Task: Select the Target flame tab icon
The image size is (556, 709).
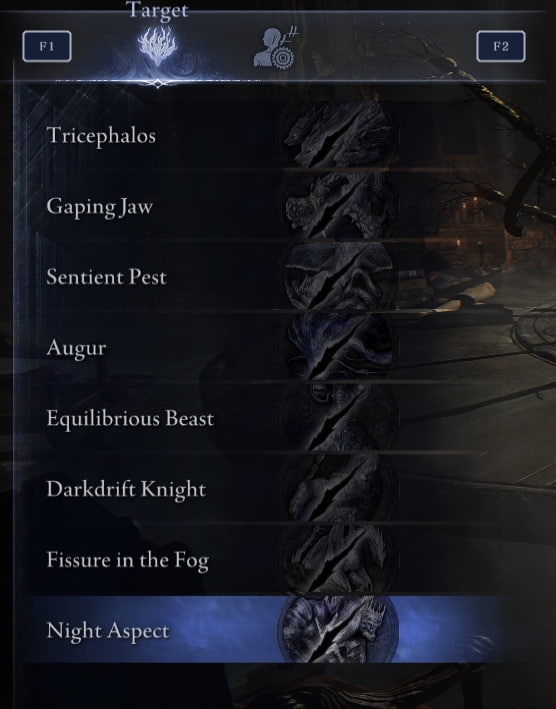Action: tap(157, 46)
